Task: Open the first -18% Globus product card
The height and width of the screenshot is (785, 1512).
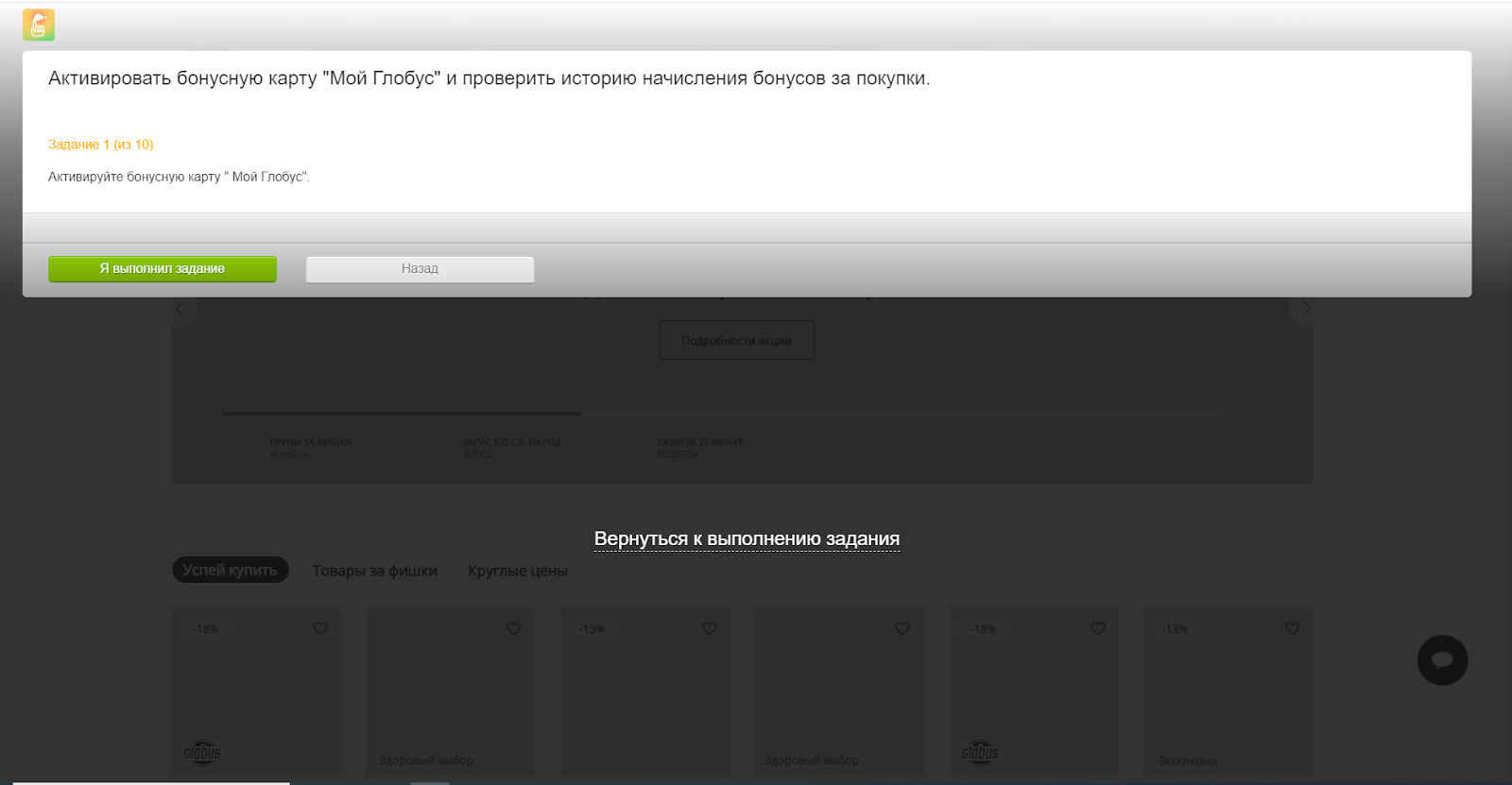Action: [x=256, y=692]
